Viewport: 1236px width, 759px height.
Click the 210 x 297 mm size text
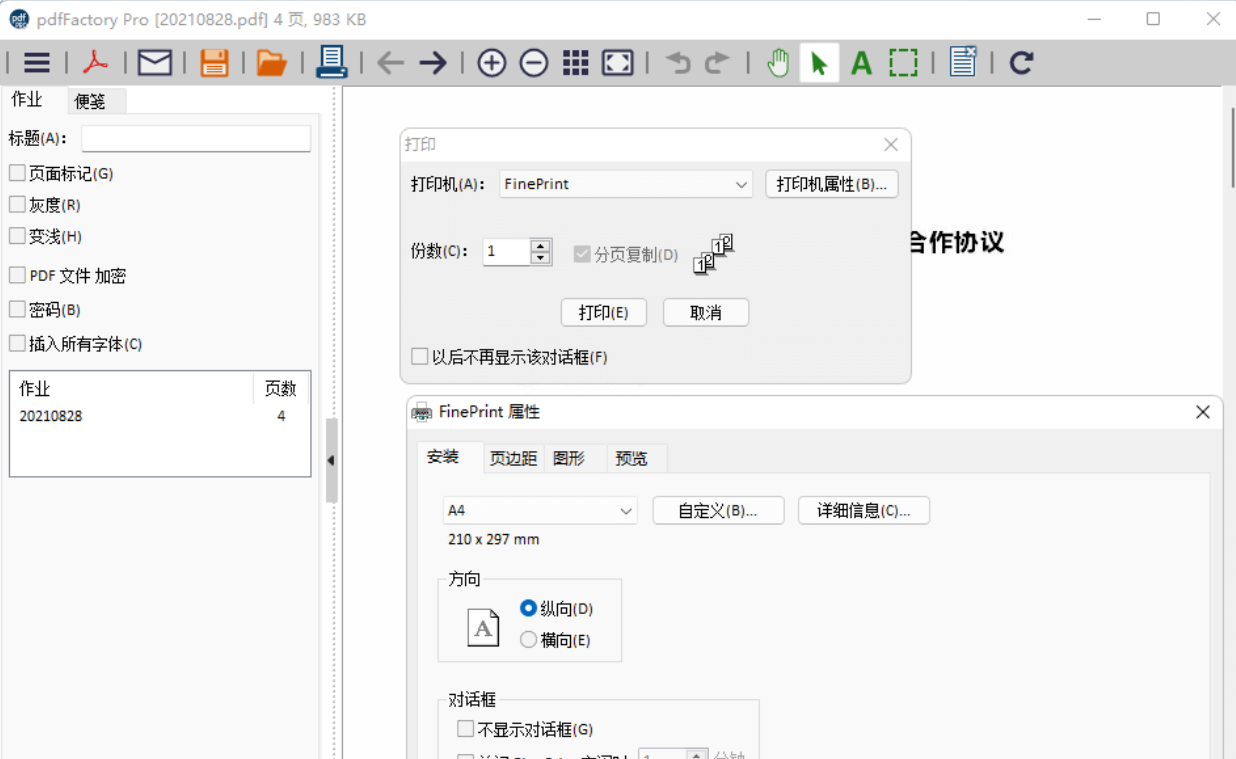click(x=494, y=539)
